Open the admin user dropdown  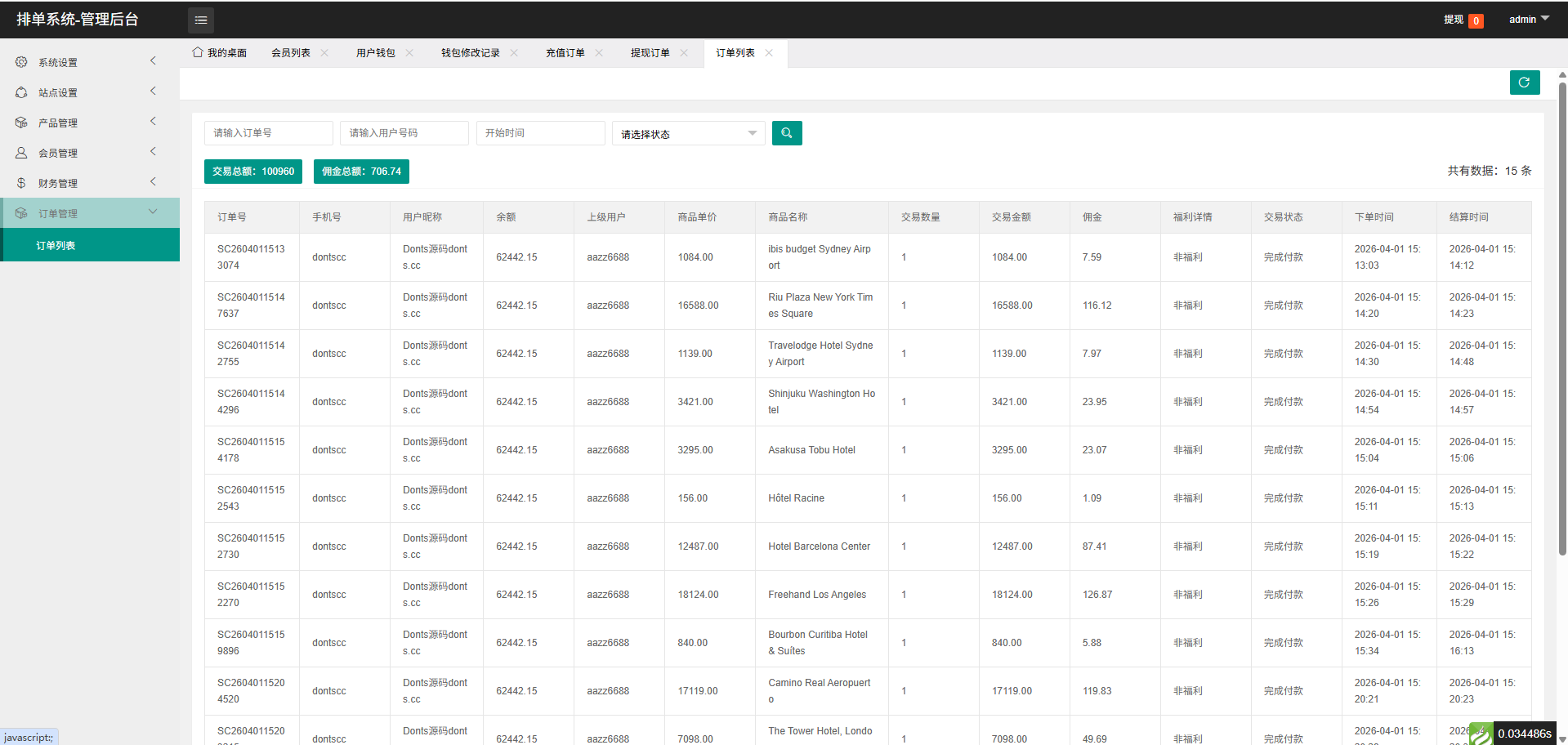pos(1528,20)
